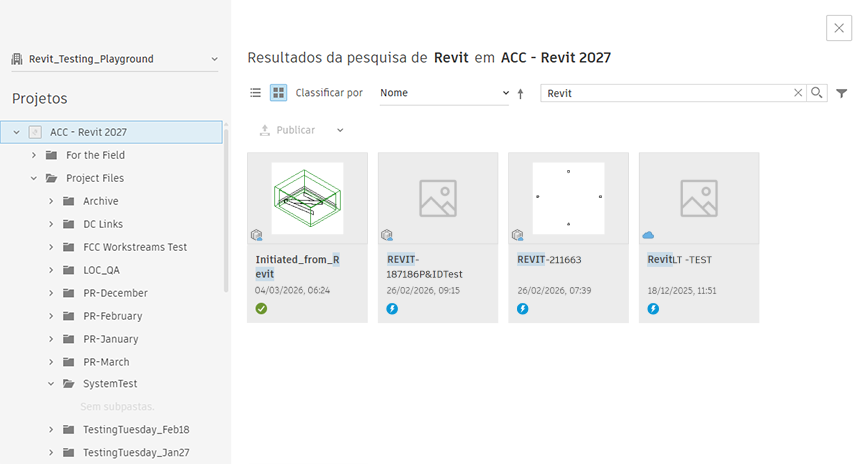The height and width of the screenshot is (464, 860).
Task: Open Revit_Testing_Playground hub selector
Action: [115, 59]
